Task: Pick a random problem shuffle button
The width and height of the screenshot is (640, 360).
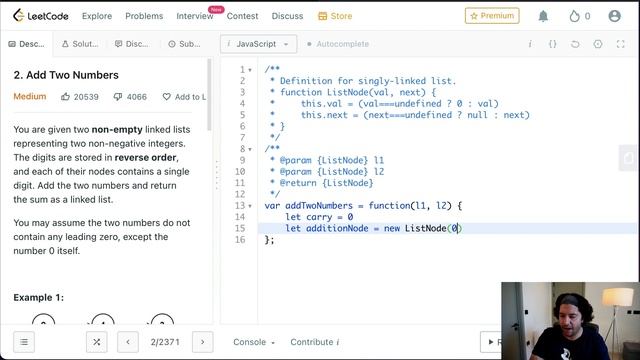Action: 97,342
